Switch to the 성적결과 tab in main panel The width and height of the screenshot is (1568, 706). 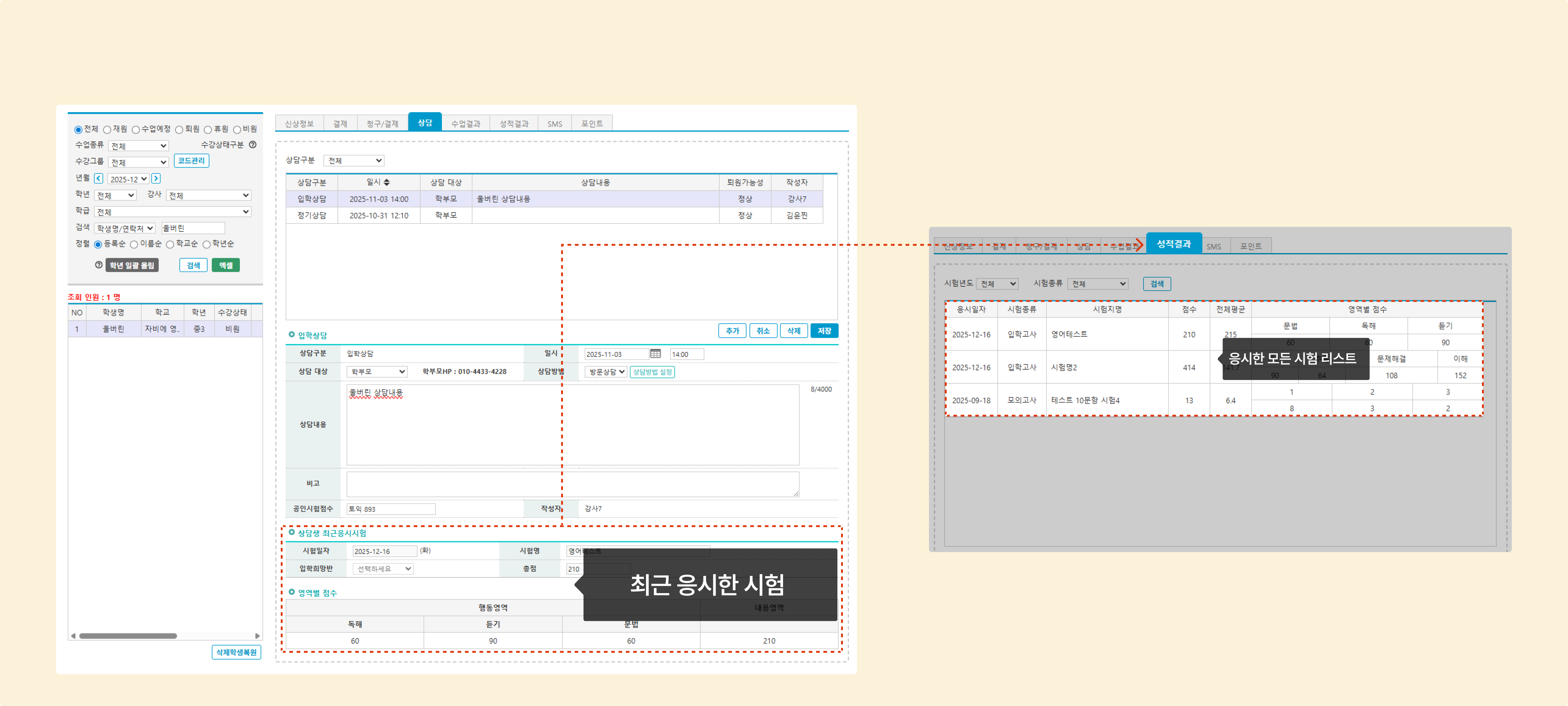[514, 124]
